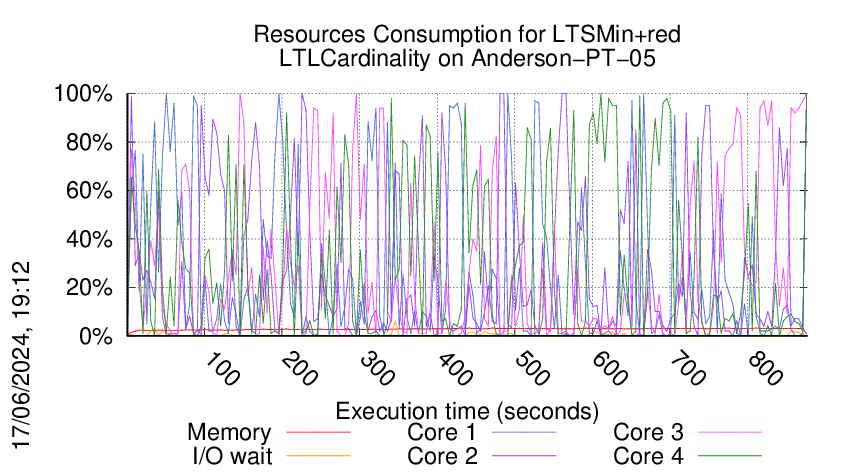Click the 400 x-axis tick label
This screenshot has height=475, width=850.
click(455, 370)
